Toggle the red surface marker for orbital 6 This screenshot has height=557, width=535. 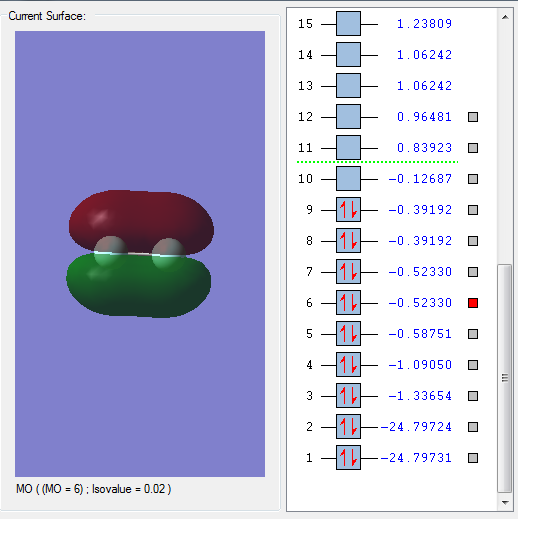(x=473, y=303)
